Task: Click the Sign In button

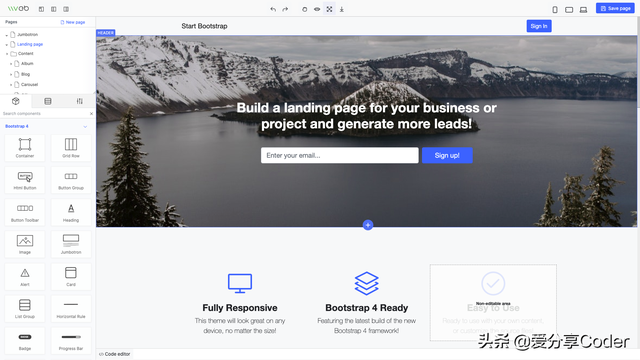Action: (x=539, y=26)
